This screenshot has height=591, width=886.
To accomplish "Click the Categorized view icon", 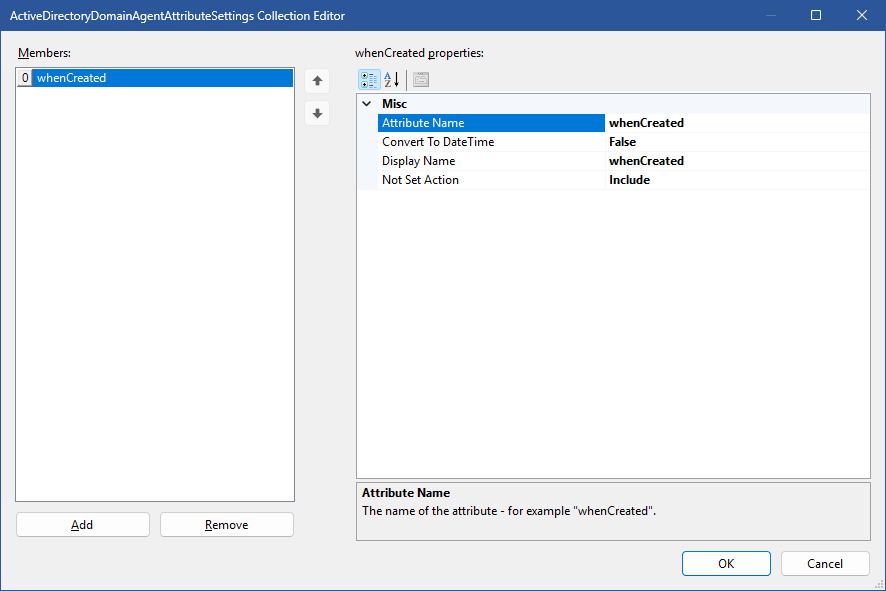I will (x=369, y=80).
